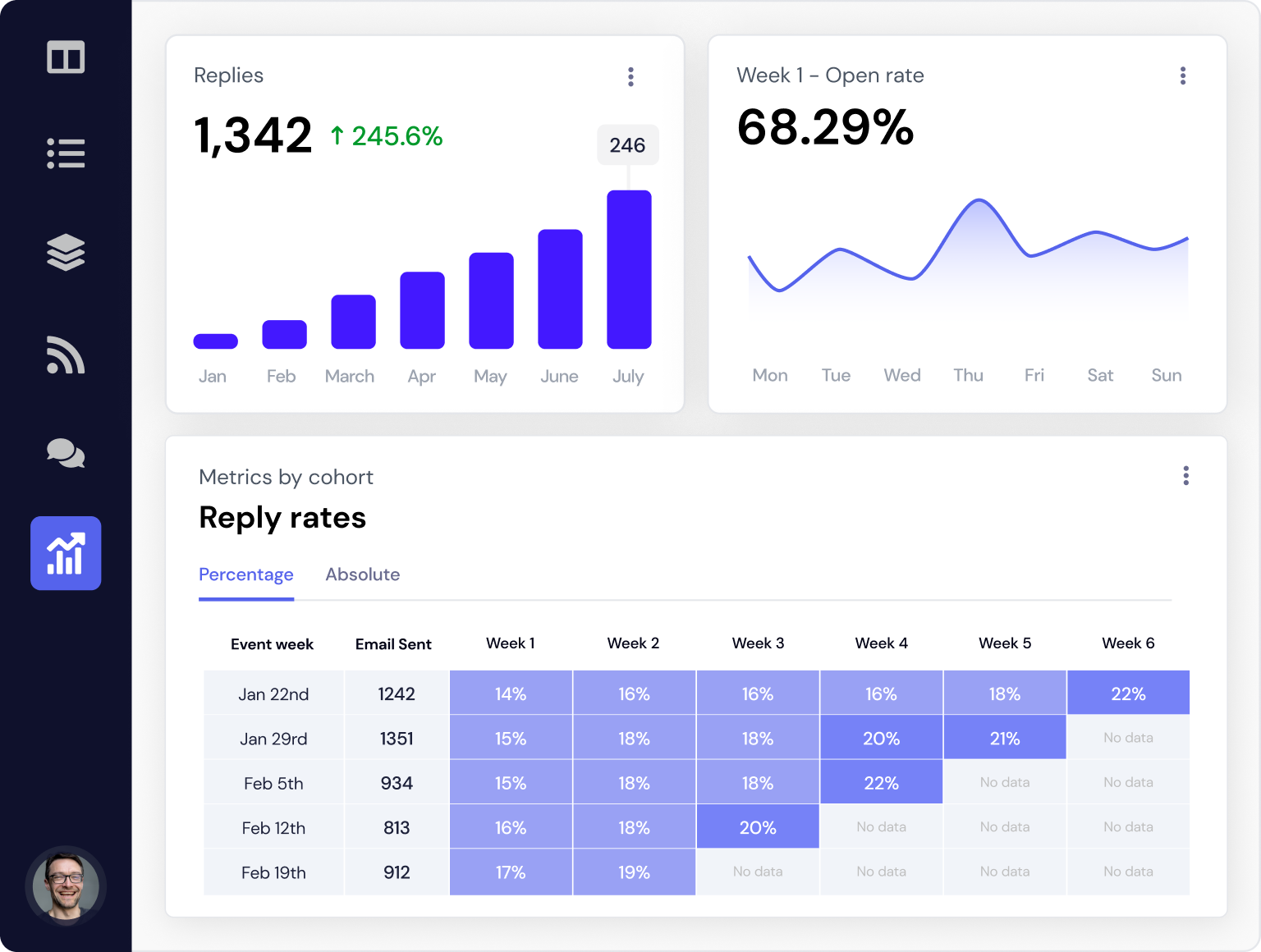
Task: Select the Thu label on open rate chart
Action: point(968,375)
